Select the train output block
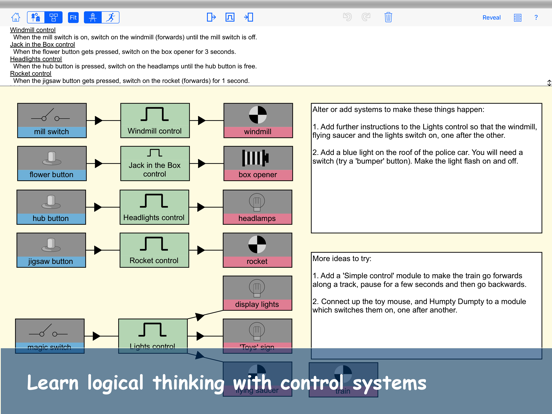 point(344,380)
